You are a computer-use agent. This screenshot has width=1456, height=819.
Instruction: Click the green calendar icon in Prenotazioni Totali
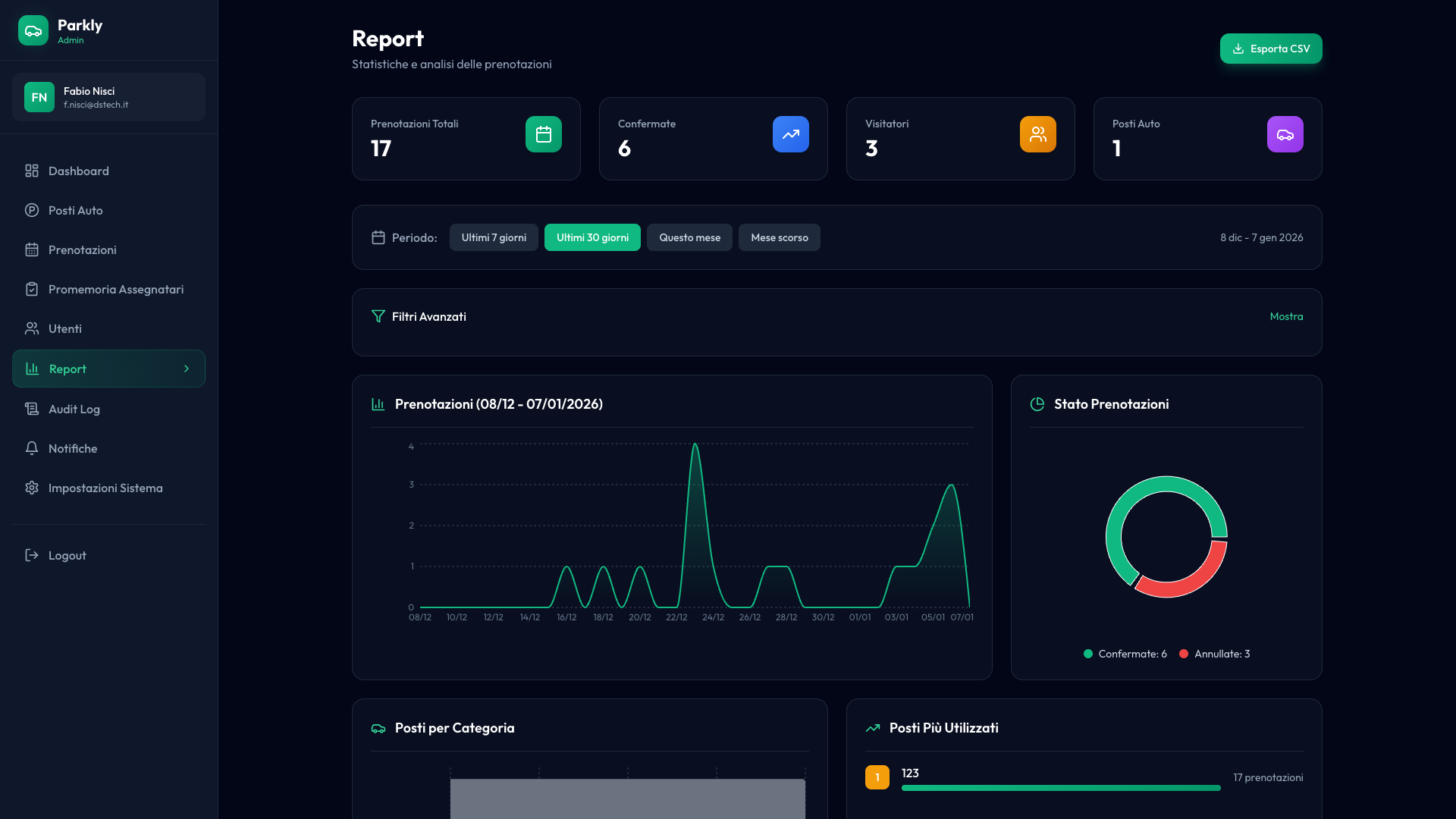point(543,134)
